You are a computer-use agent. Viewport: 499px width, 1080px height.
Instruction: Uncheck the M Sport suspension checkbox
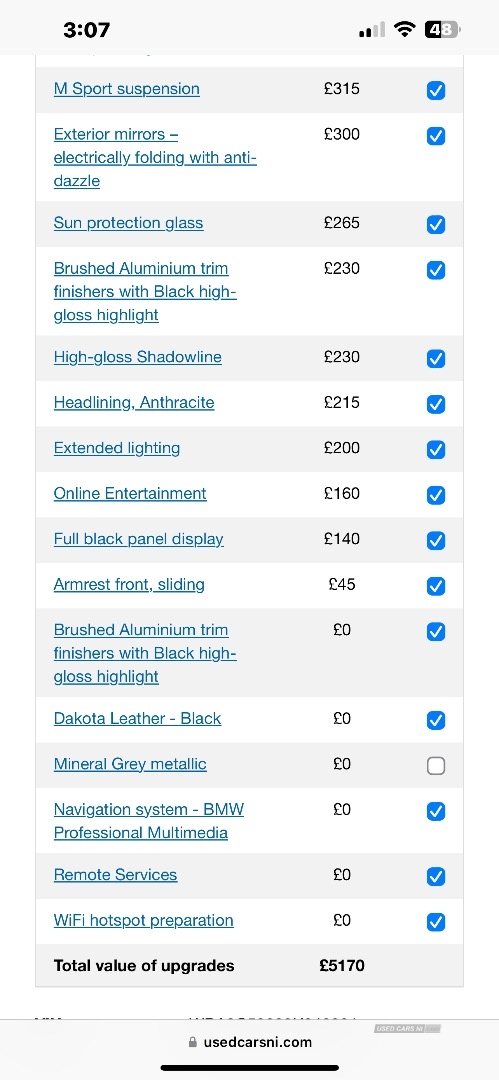(436, 90)
